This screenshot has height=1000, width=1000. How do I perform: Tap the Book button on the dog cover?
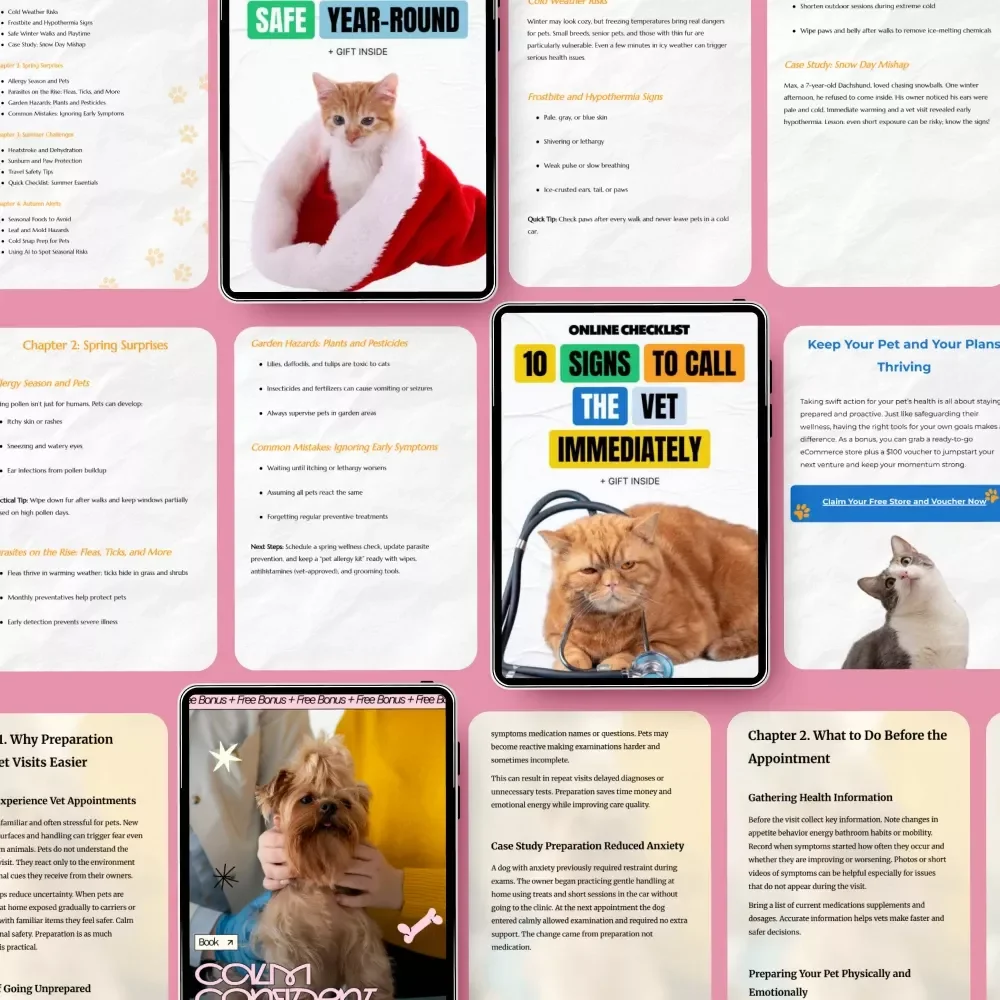pos(216,942)
